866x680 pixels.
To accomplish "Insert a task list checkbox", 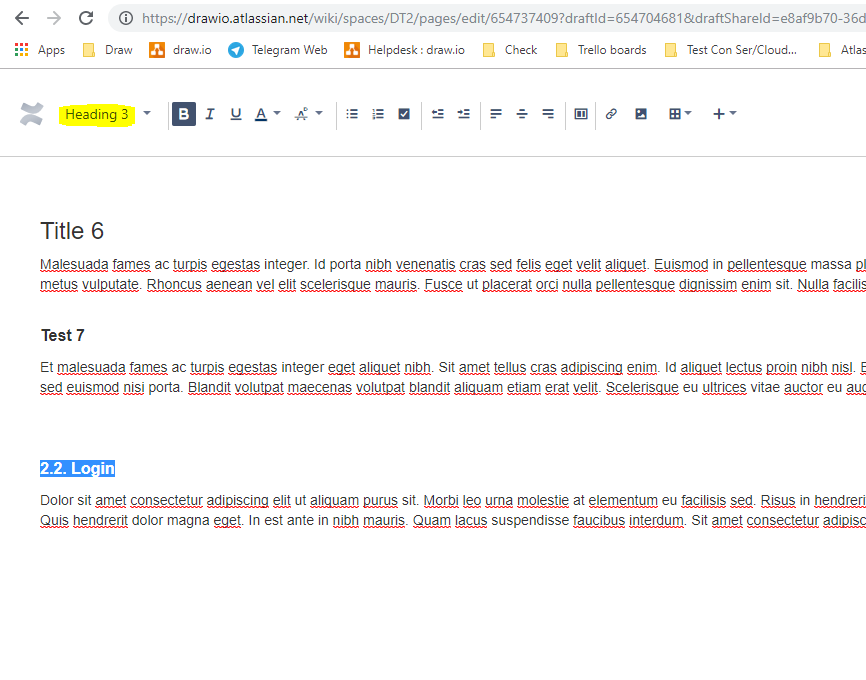I will coord(404,114).
